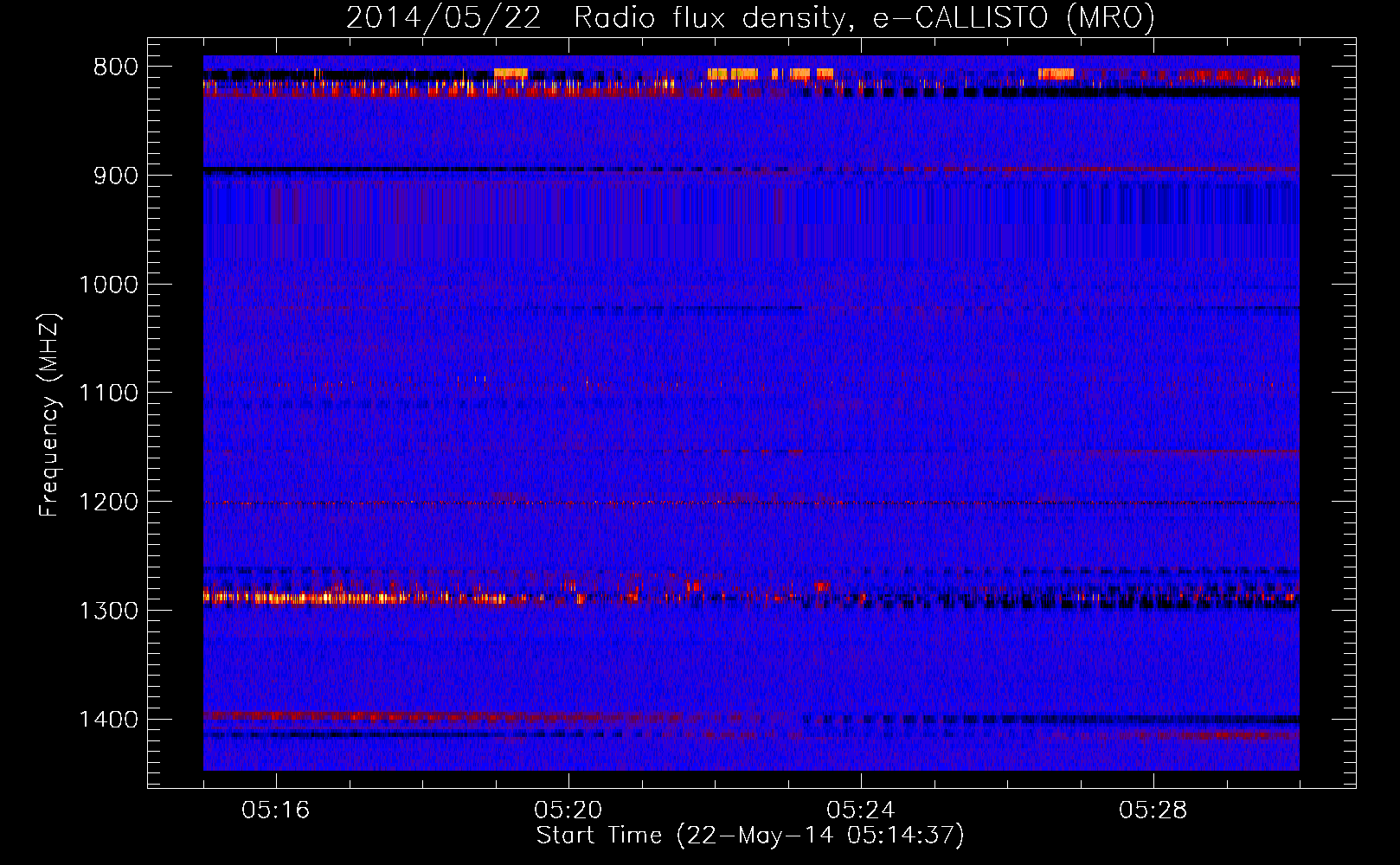Click the 1100 frequency tick label
The image size is (1400, 865).
[x=108, y=394]
